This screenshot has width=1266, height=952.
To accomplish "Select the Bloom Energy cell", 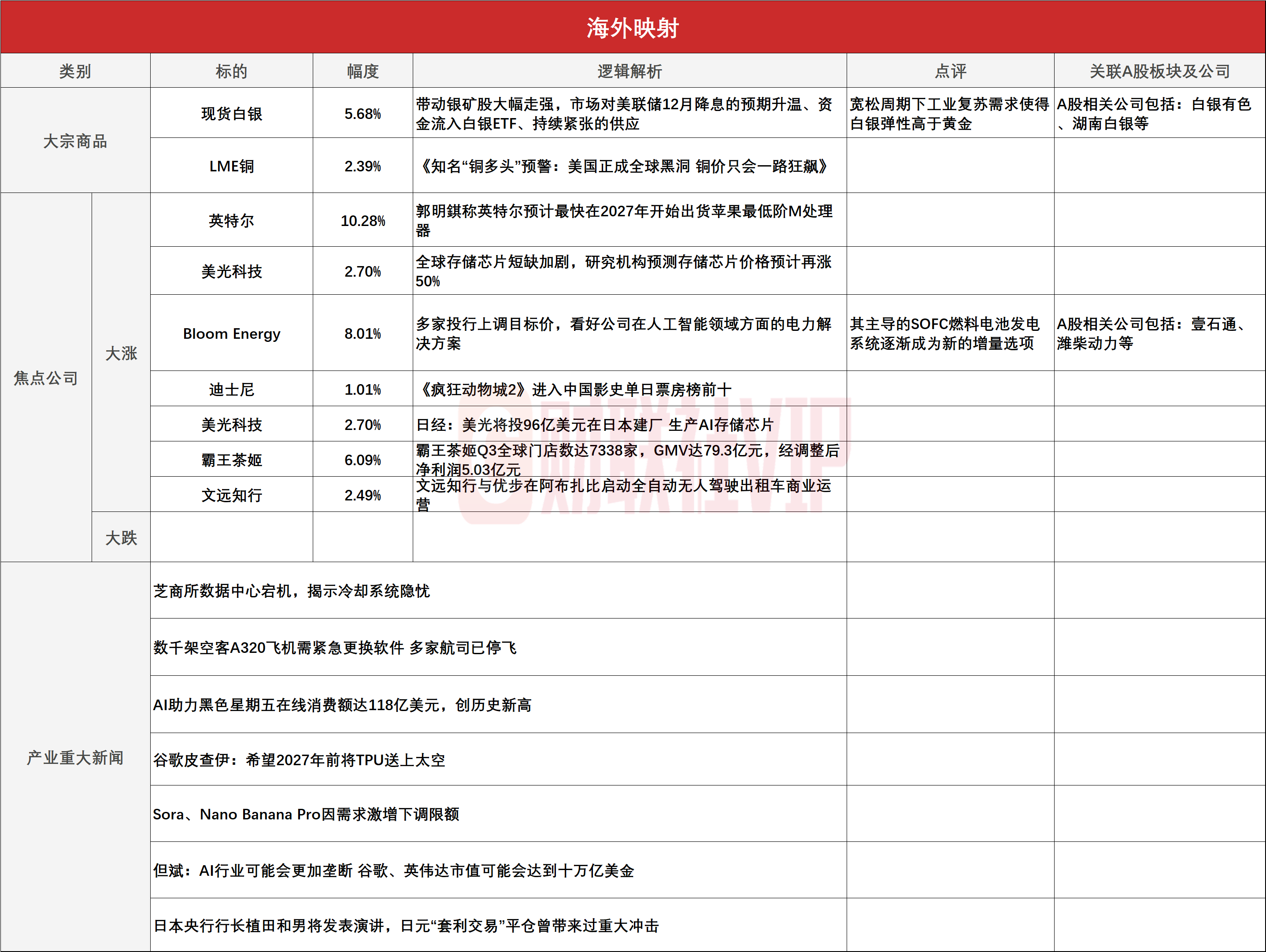I will tap(231, 333).
